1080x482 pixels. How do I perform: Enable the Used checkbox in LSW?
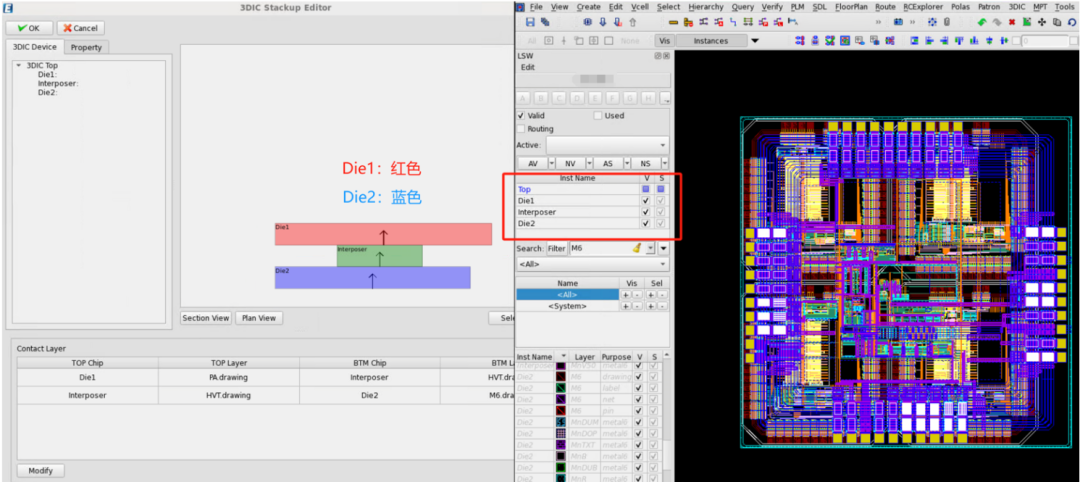click(x=598, y=116)
